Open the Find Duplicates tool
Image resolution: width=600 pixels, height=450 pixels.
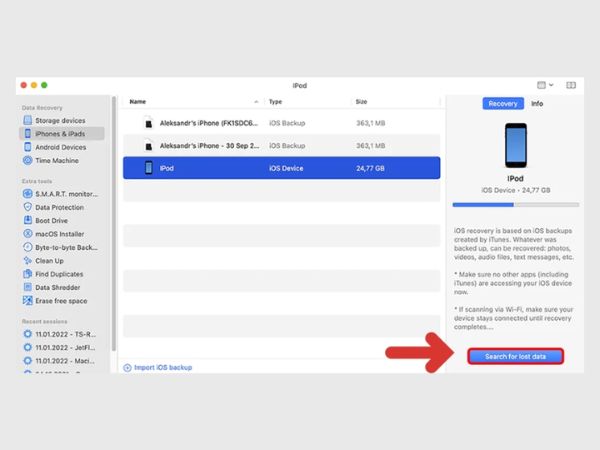tap(60, 273)
